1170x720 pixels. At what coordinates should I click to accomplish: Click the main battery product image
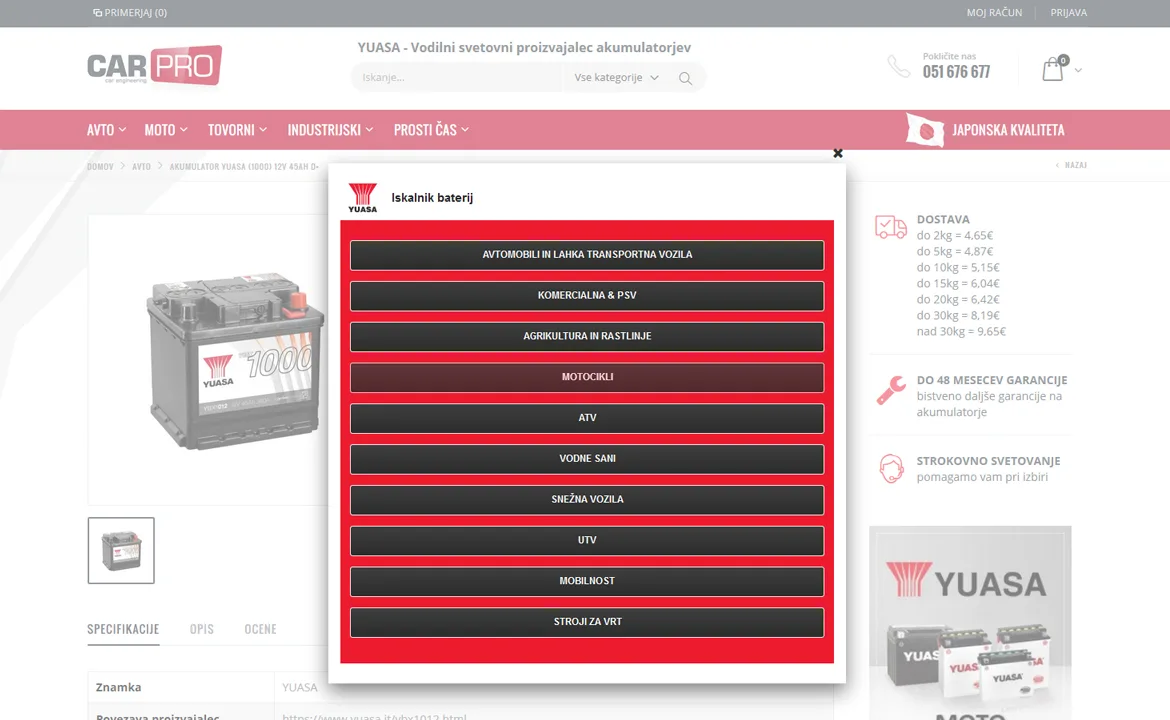click(x=235, y=360)
